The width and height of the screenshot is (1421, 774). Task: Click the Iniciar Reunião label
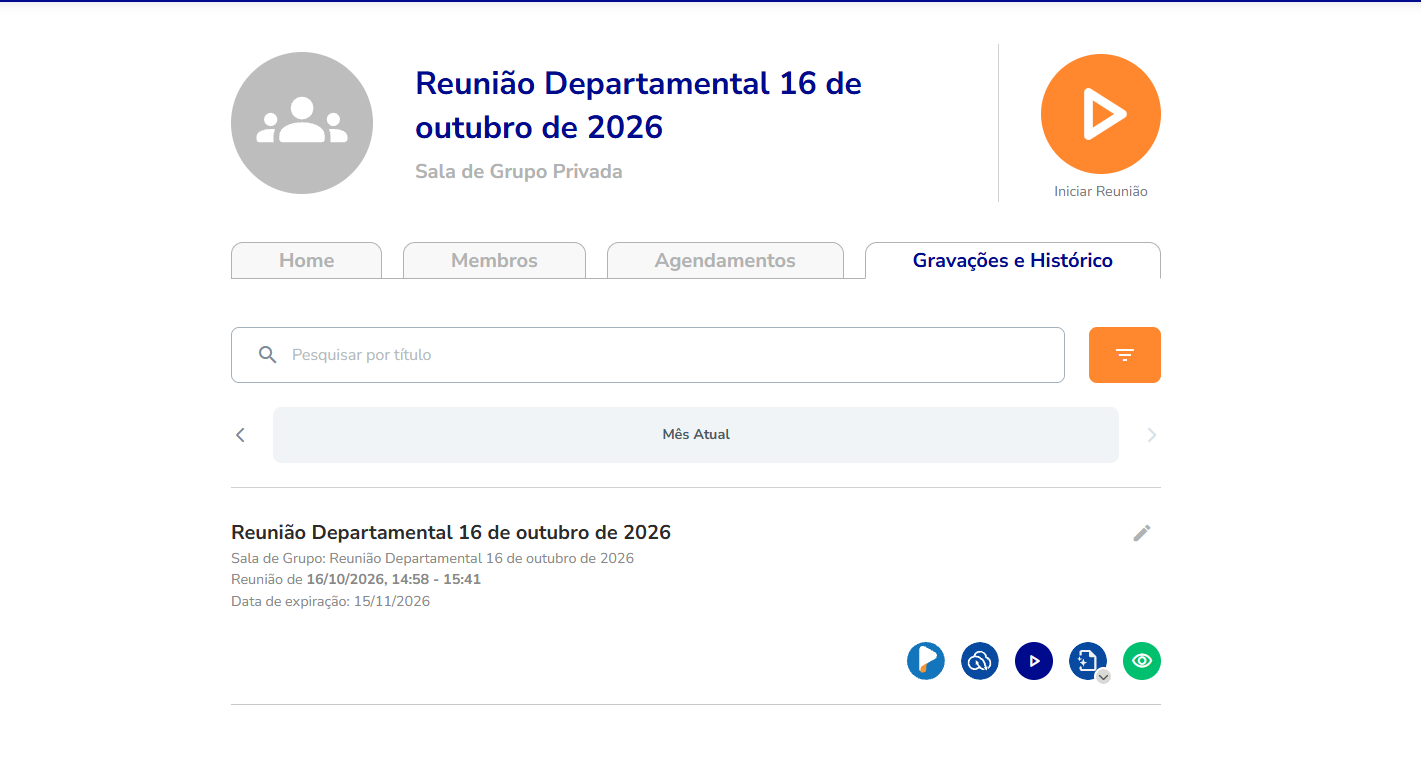(x=1101, y=191)
